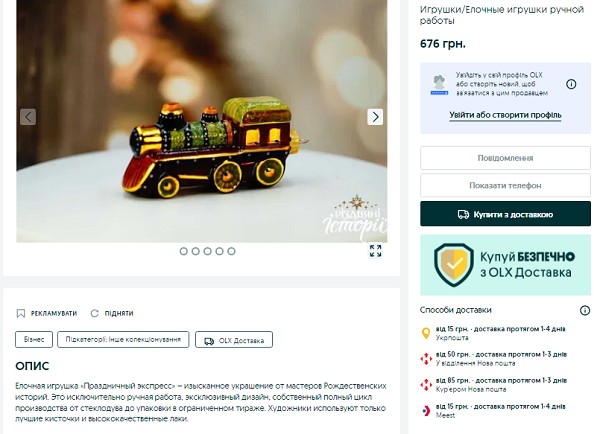Show the next photo with right arrow
600x434 pixels.
click(x=375, y=117)
